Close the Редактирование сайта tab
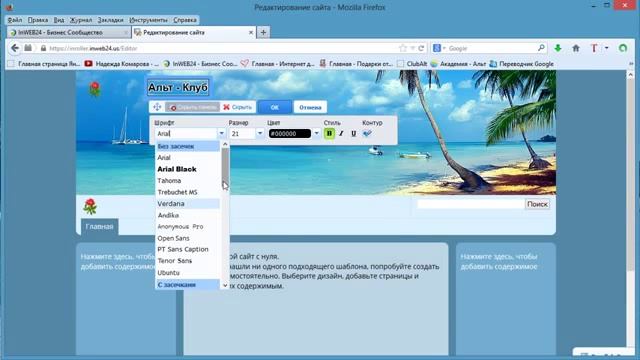 click(x=251, y=32)
